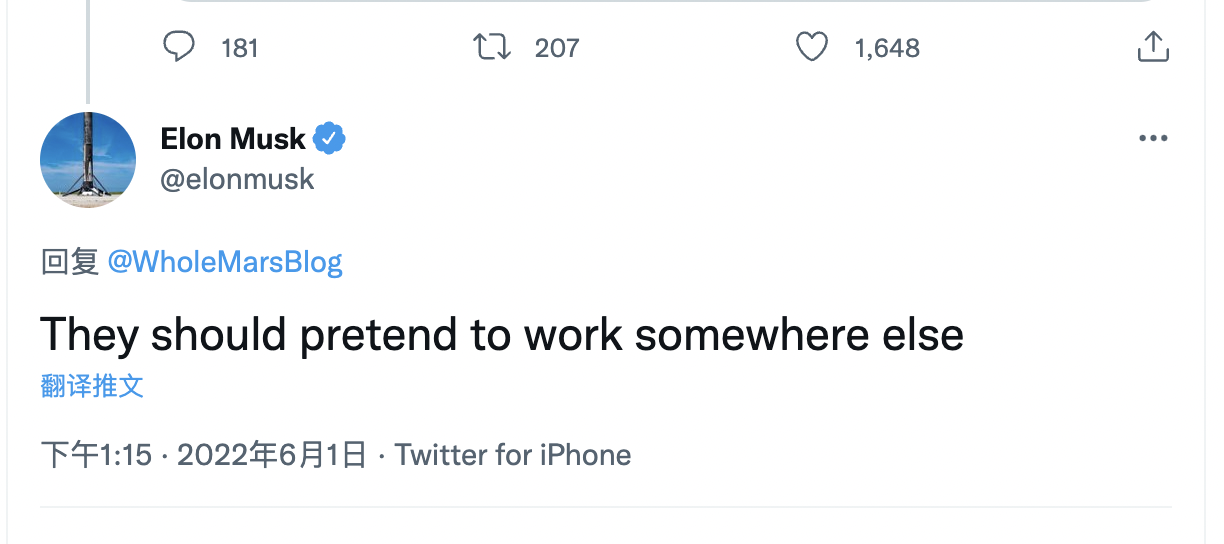Click the @elonmusk handle

click(x=237, y=179)
